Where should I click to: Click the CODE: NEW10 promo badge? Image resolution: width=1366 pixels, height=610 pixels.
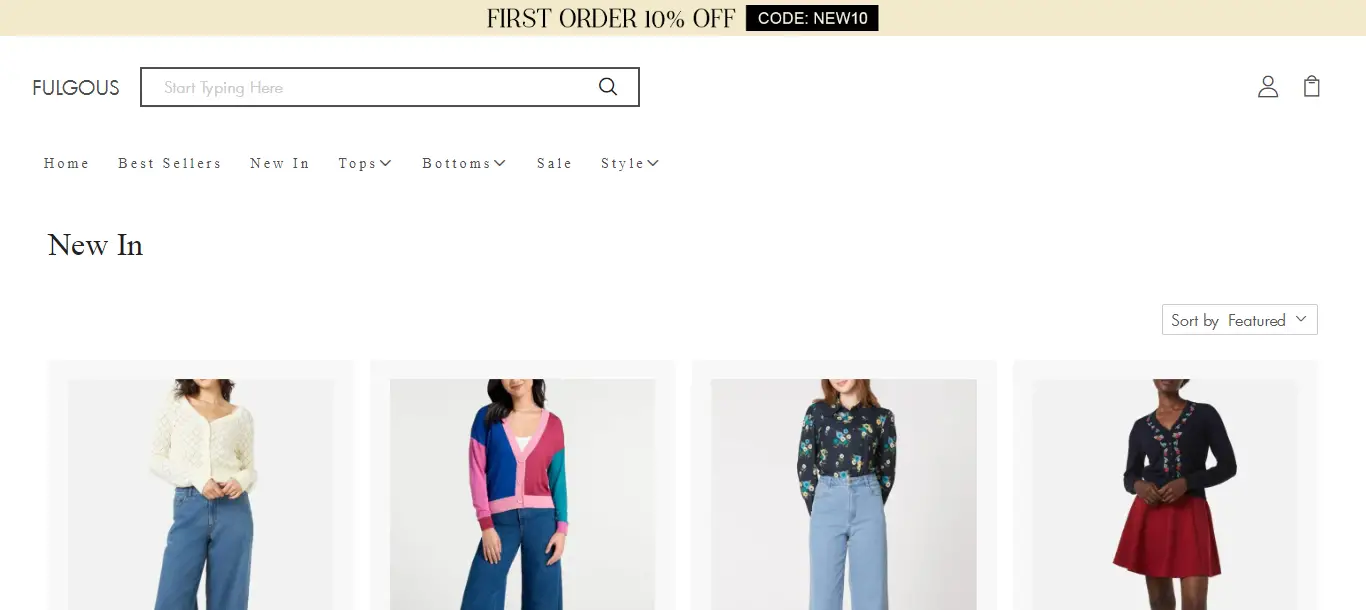(812, 18)
